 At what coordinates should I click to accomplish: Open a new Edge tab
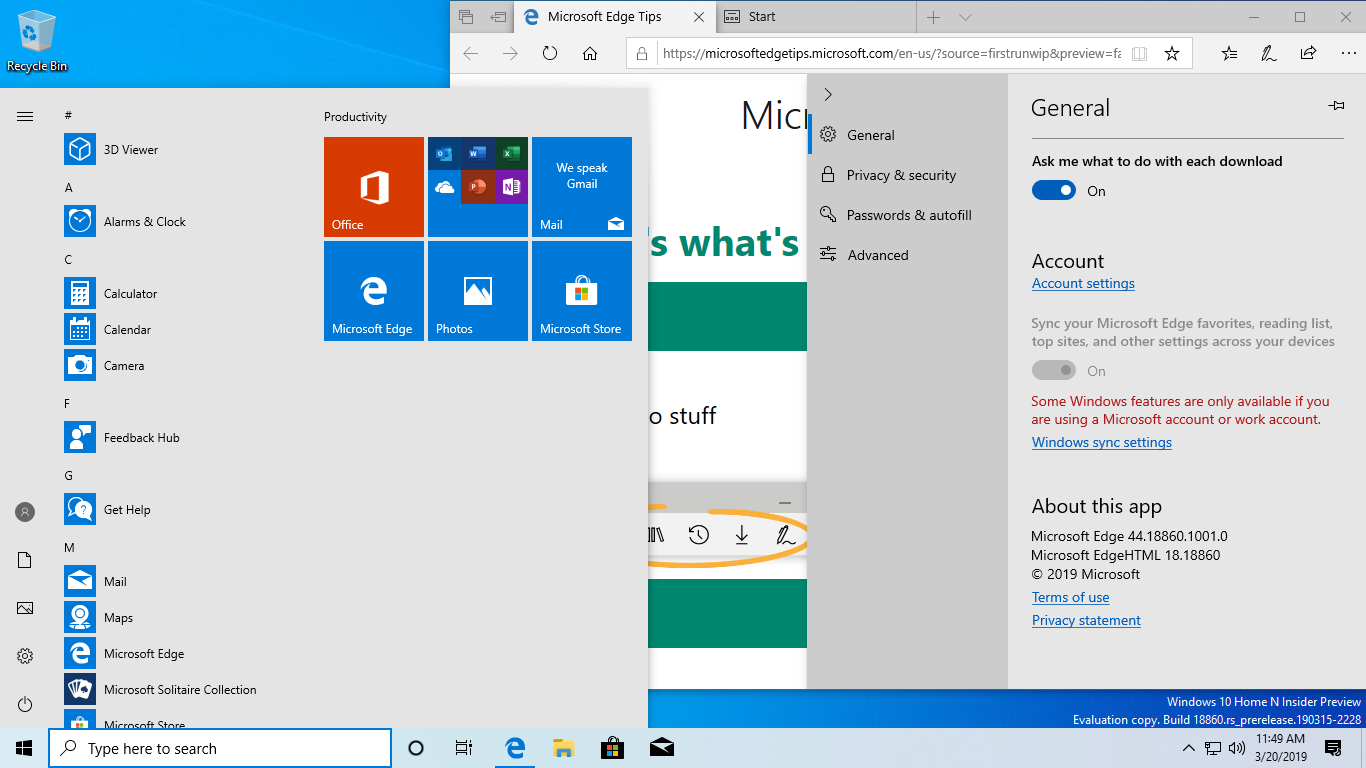pos(933,17)
